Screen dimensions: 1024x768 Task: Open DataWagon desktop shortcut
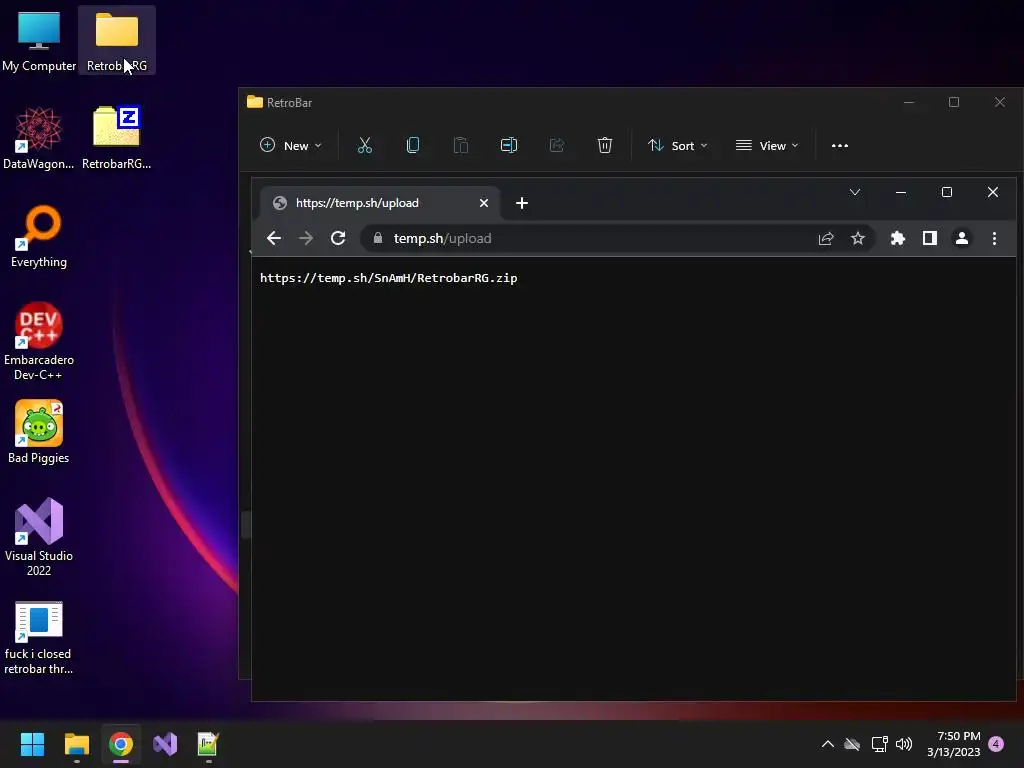coord(39,138)
